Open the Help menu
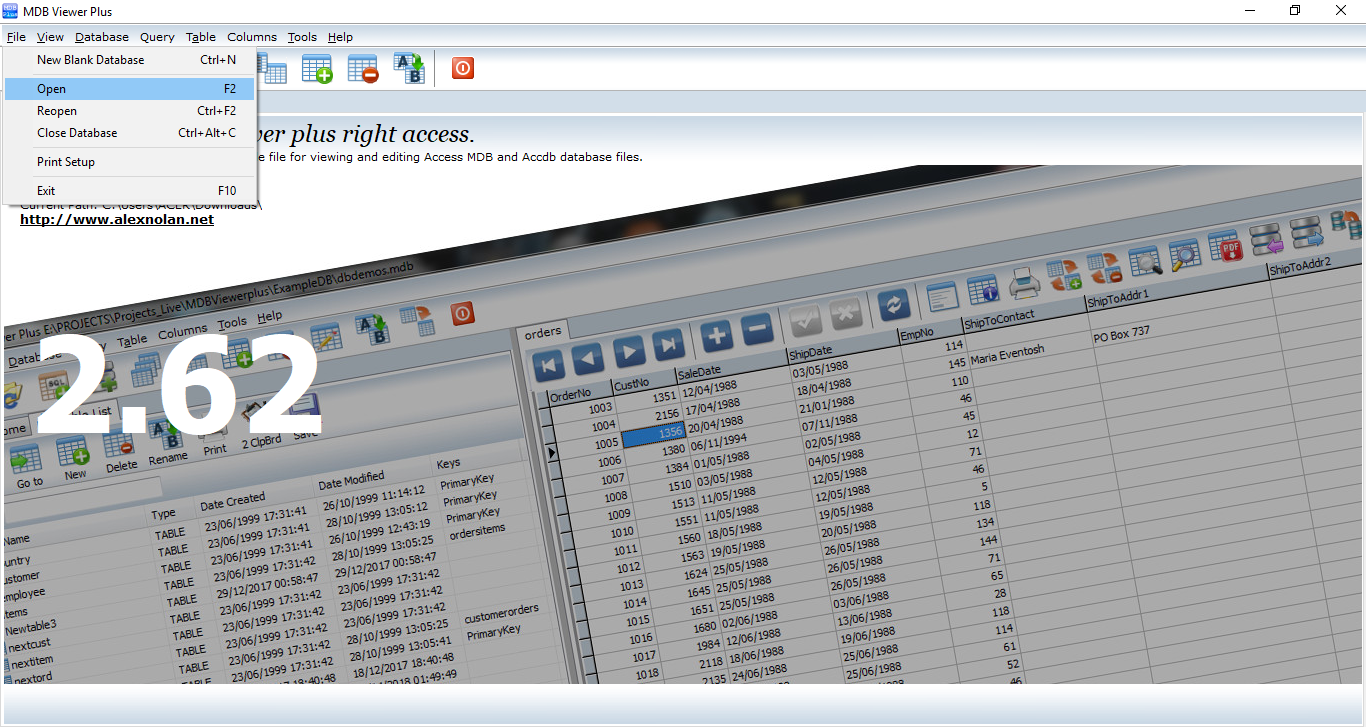Viewport: 1366px width, 727px height. click(x=340, y=37)
